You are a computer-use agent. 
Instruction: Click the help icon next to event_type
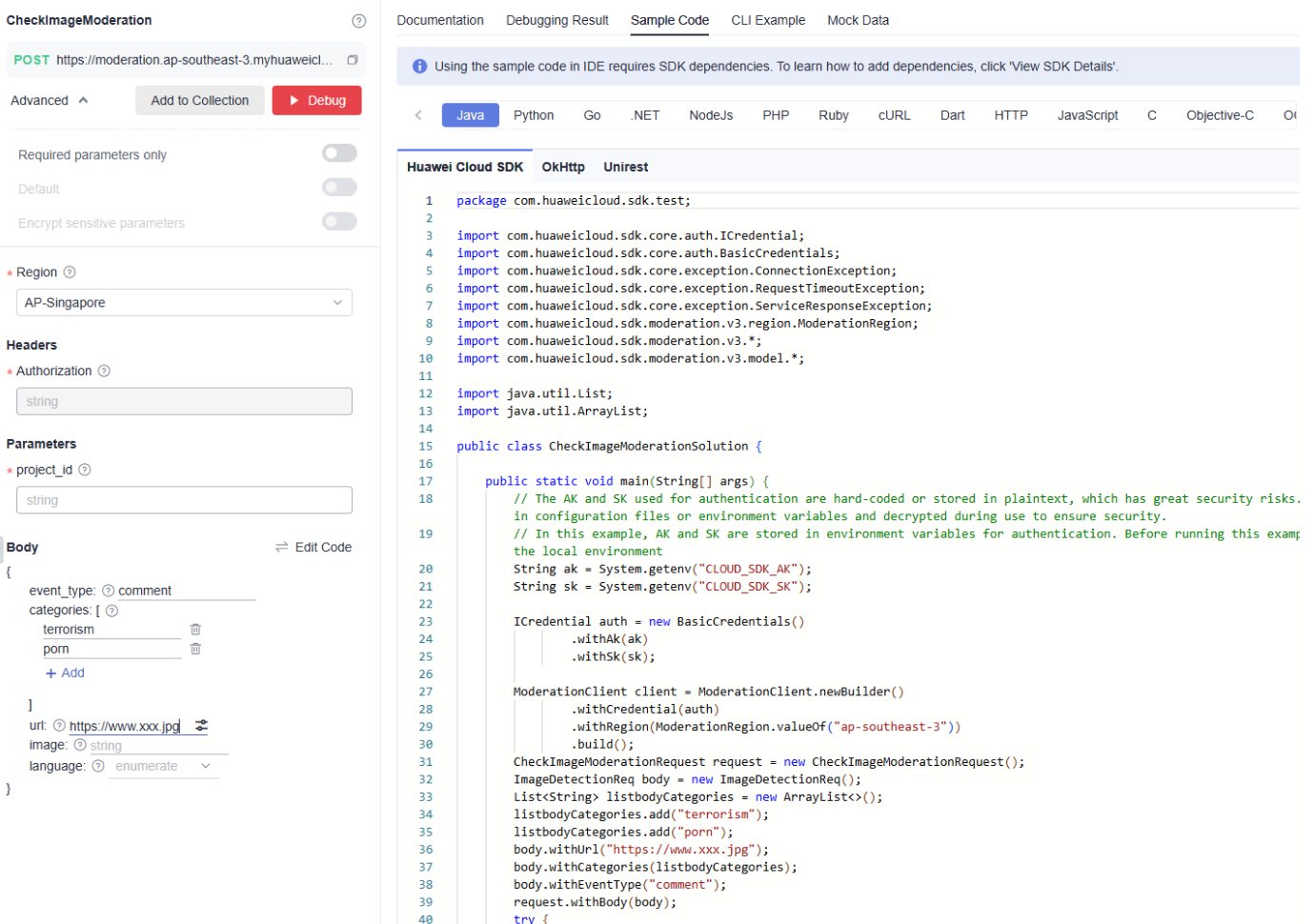[x=108, y=591]
